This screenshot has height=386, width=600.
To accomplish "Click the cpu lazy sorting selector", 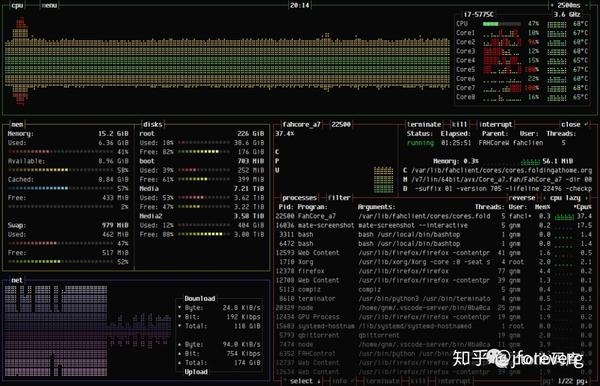I will (x=565, y=198).
